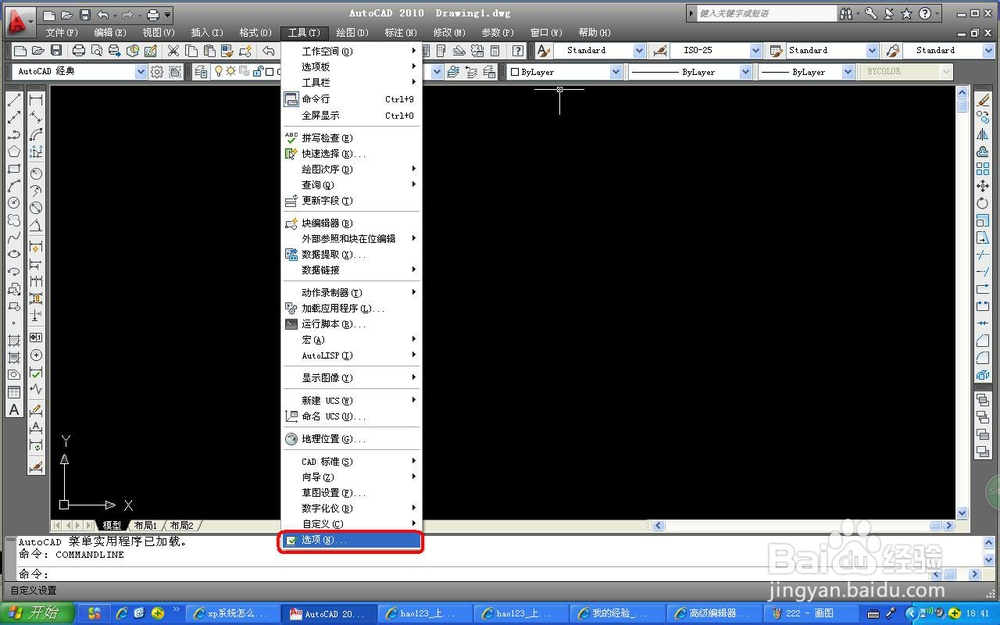Select the Move tool in modify toolbar
The height and width of the screenshot is (625, 1000).
(983, 186)
